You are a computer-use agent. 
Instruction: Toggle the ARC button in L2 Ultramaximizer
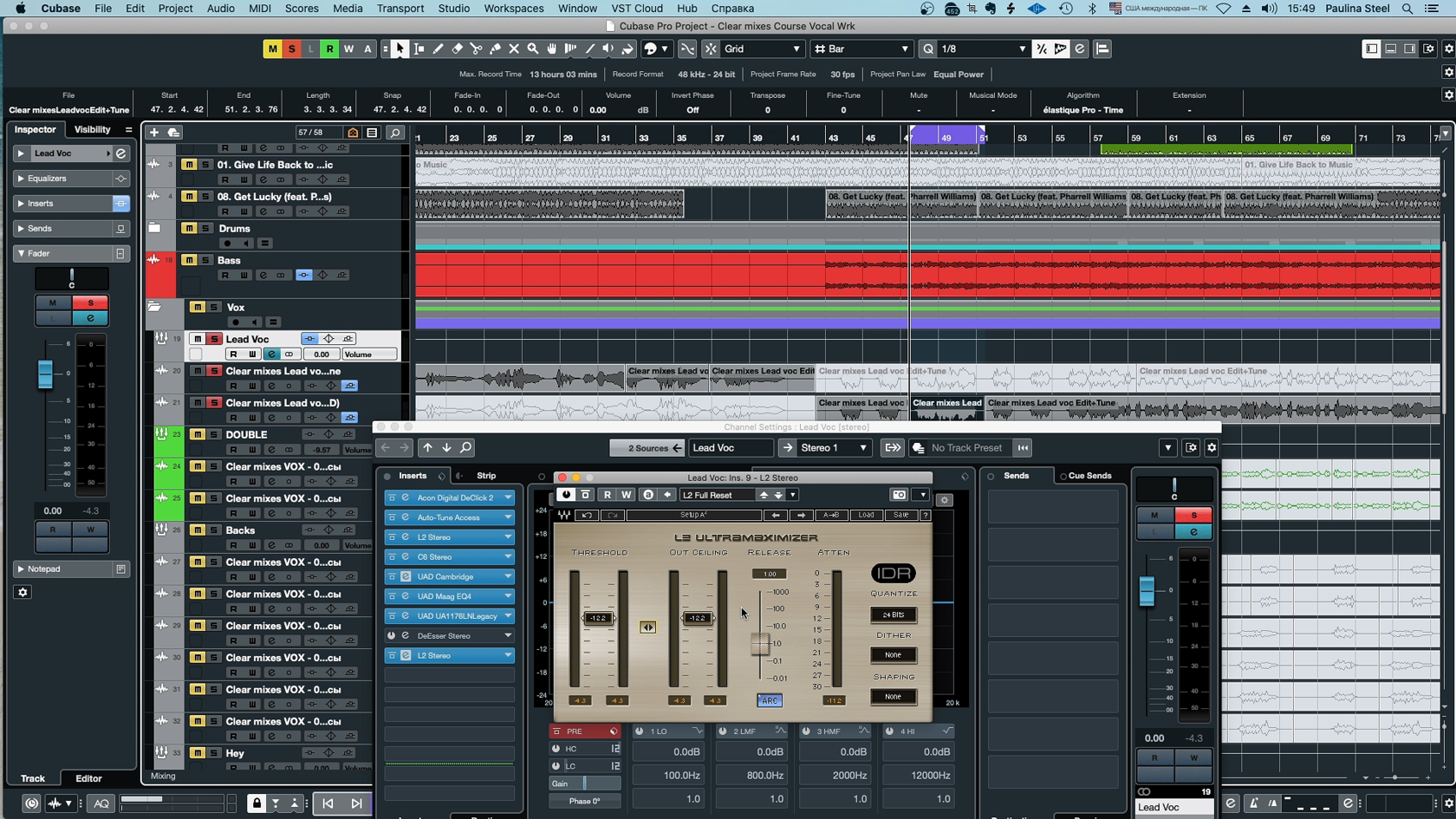pyautogui.click(x=769, y=700)
